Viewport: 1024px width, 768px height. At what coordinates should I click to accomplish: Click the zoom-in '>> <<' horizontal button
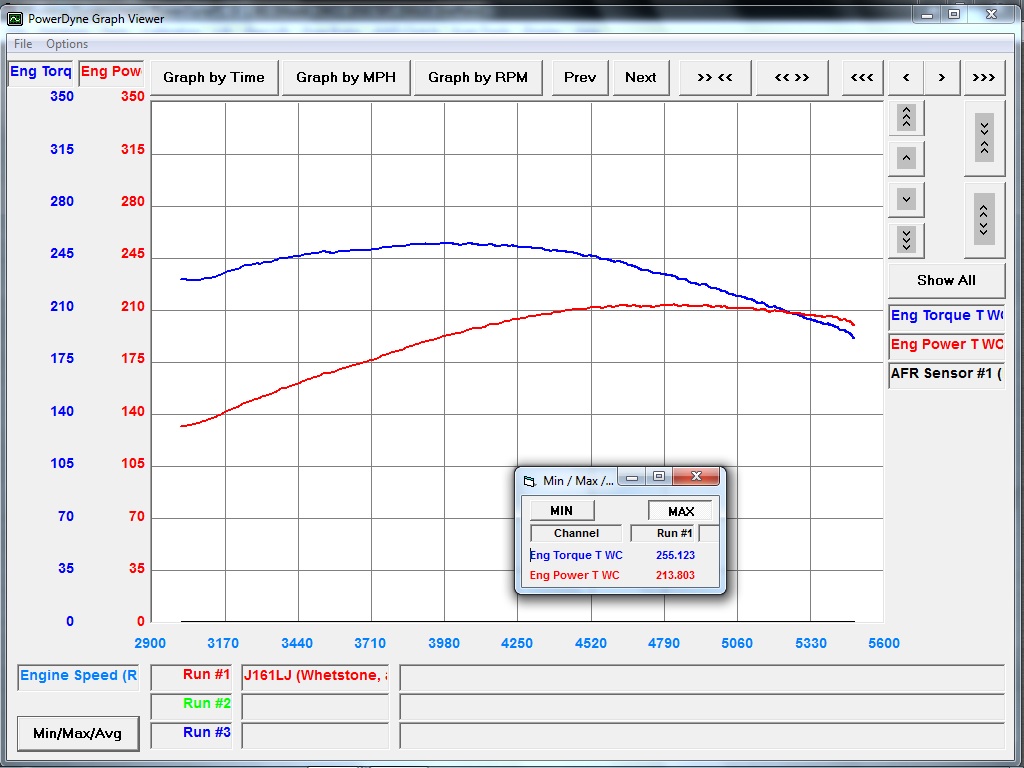click(x=714, y=78)
